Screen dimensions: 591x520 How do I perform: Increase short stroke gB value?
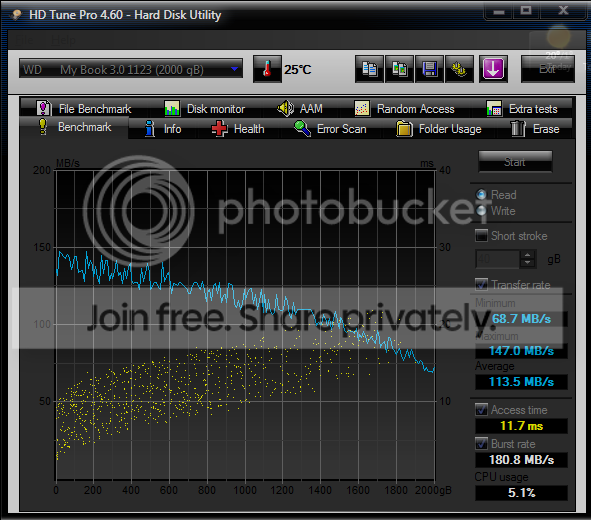(x=527, y=254)
